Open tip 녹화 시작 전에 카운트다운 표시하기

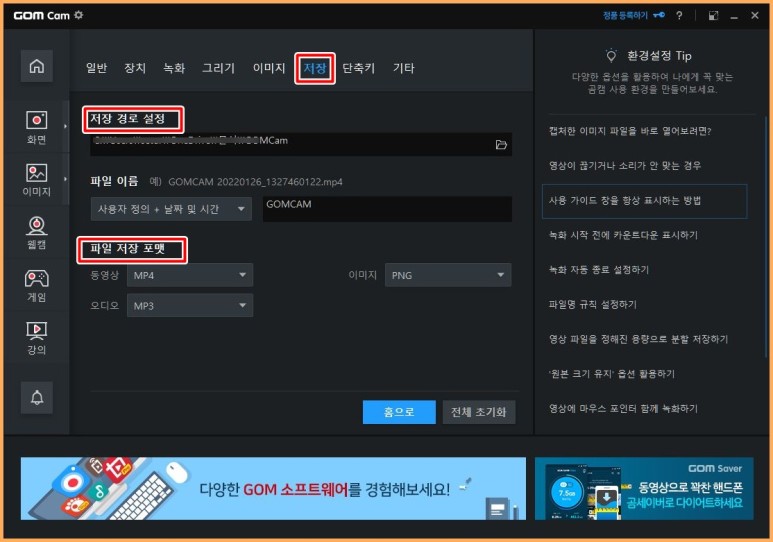coord(624,235)
